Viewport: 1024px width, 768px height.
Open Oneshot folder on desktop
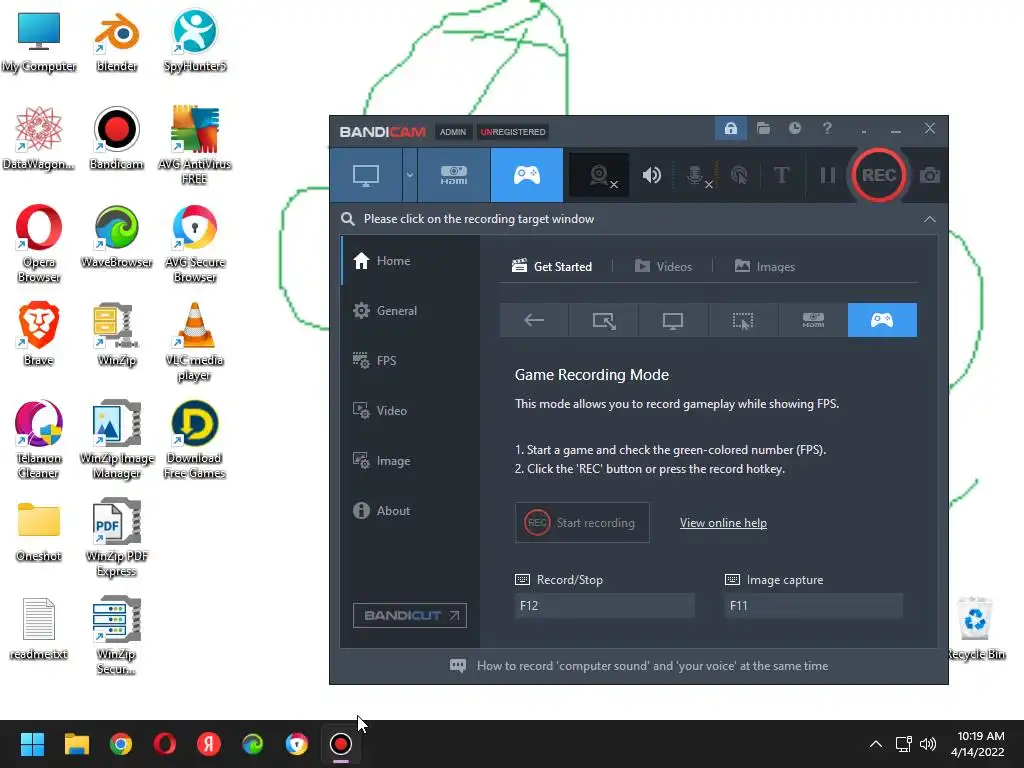point(39,531)
